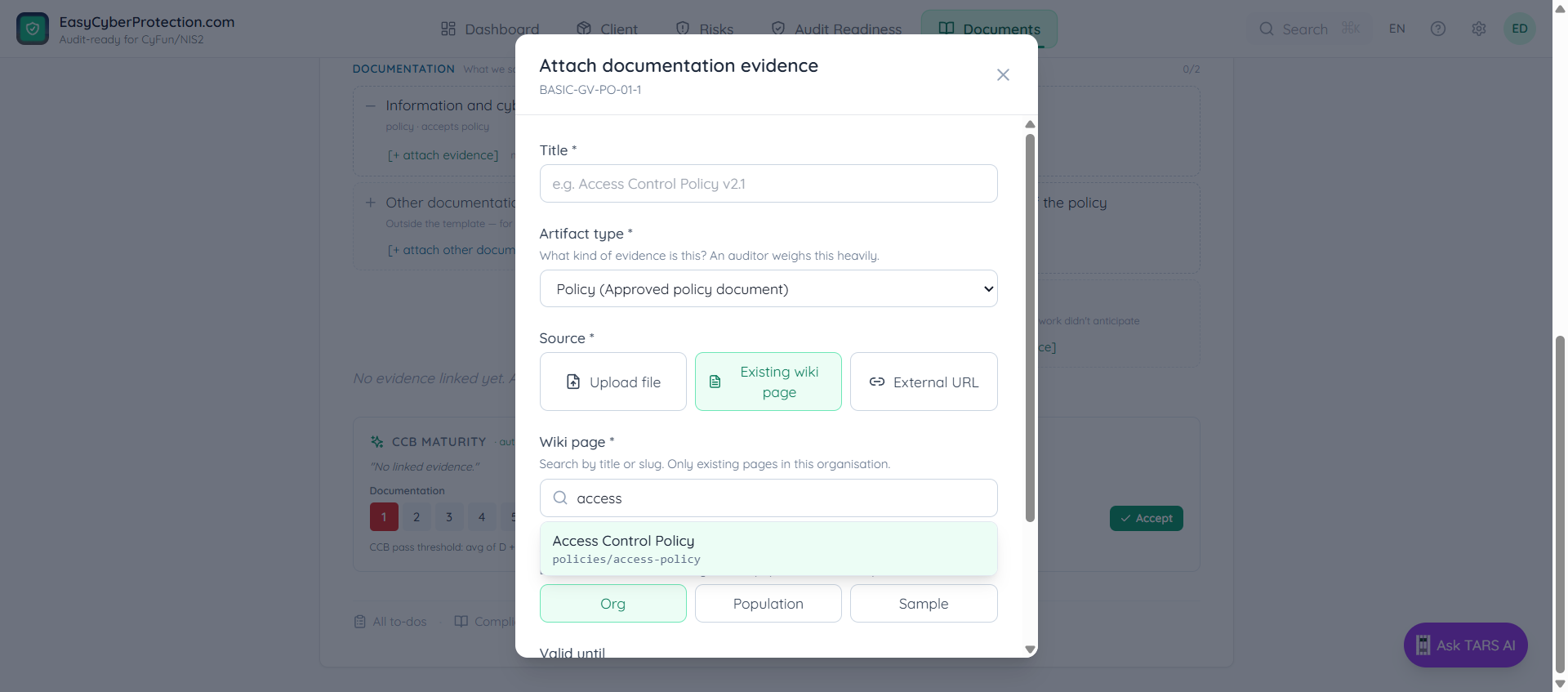1568x692 pixels.
Task: Click the Dashboard grid icon
Action: tap(448, 29)
